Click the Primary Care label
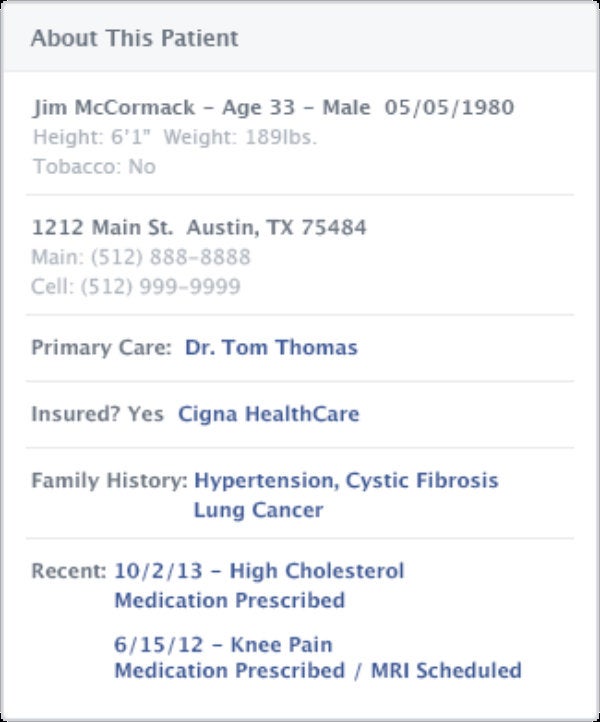 click(101, 348)
